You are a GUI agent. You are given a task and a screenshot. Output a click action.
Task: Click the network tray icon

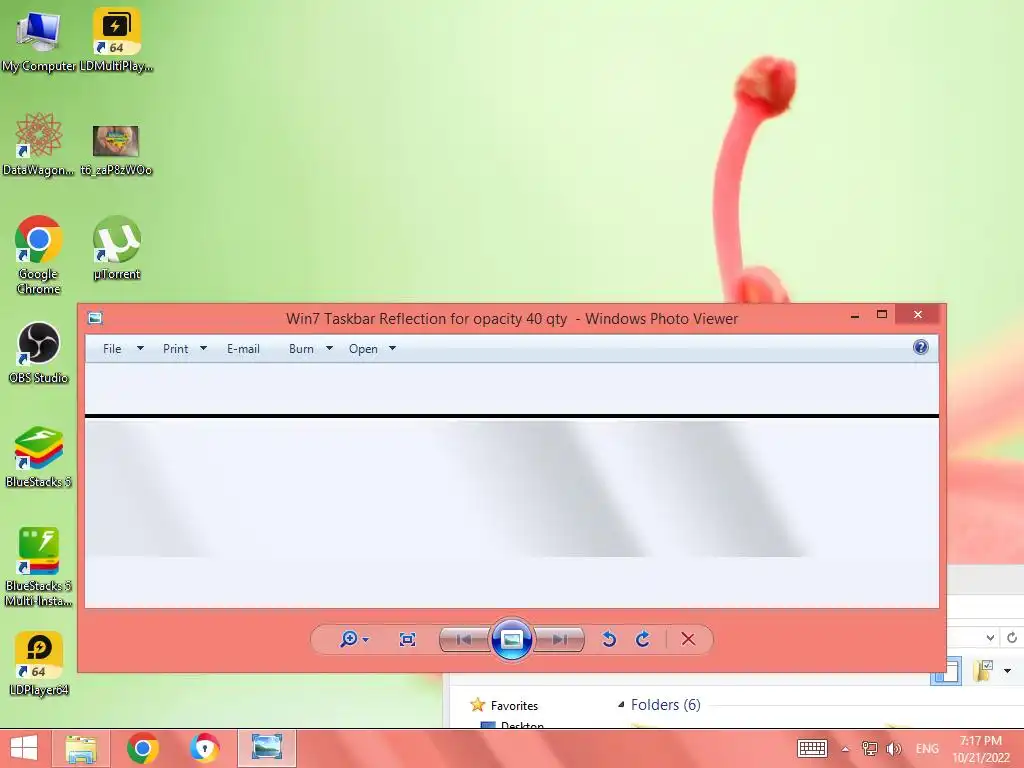point(870,748)
